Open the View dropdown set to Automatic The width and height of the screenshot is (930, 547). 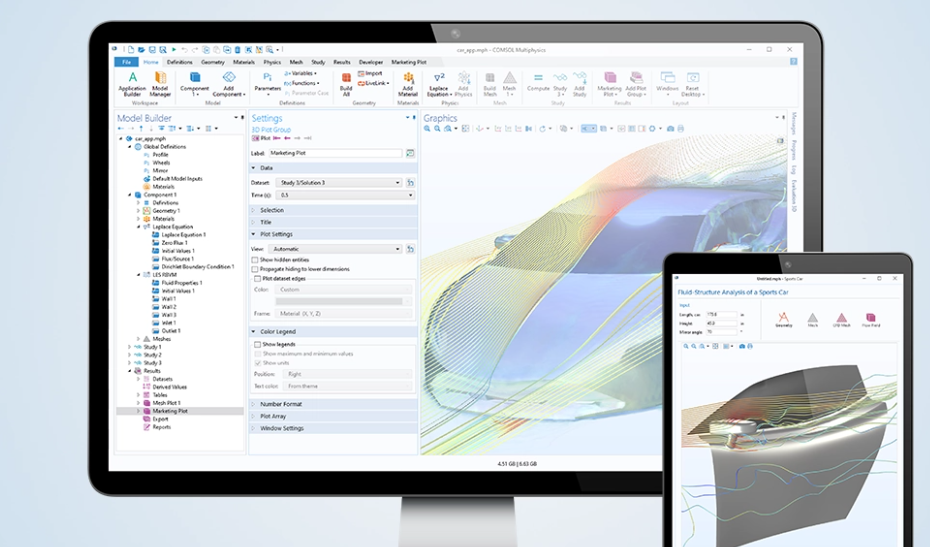335,249
